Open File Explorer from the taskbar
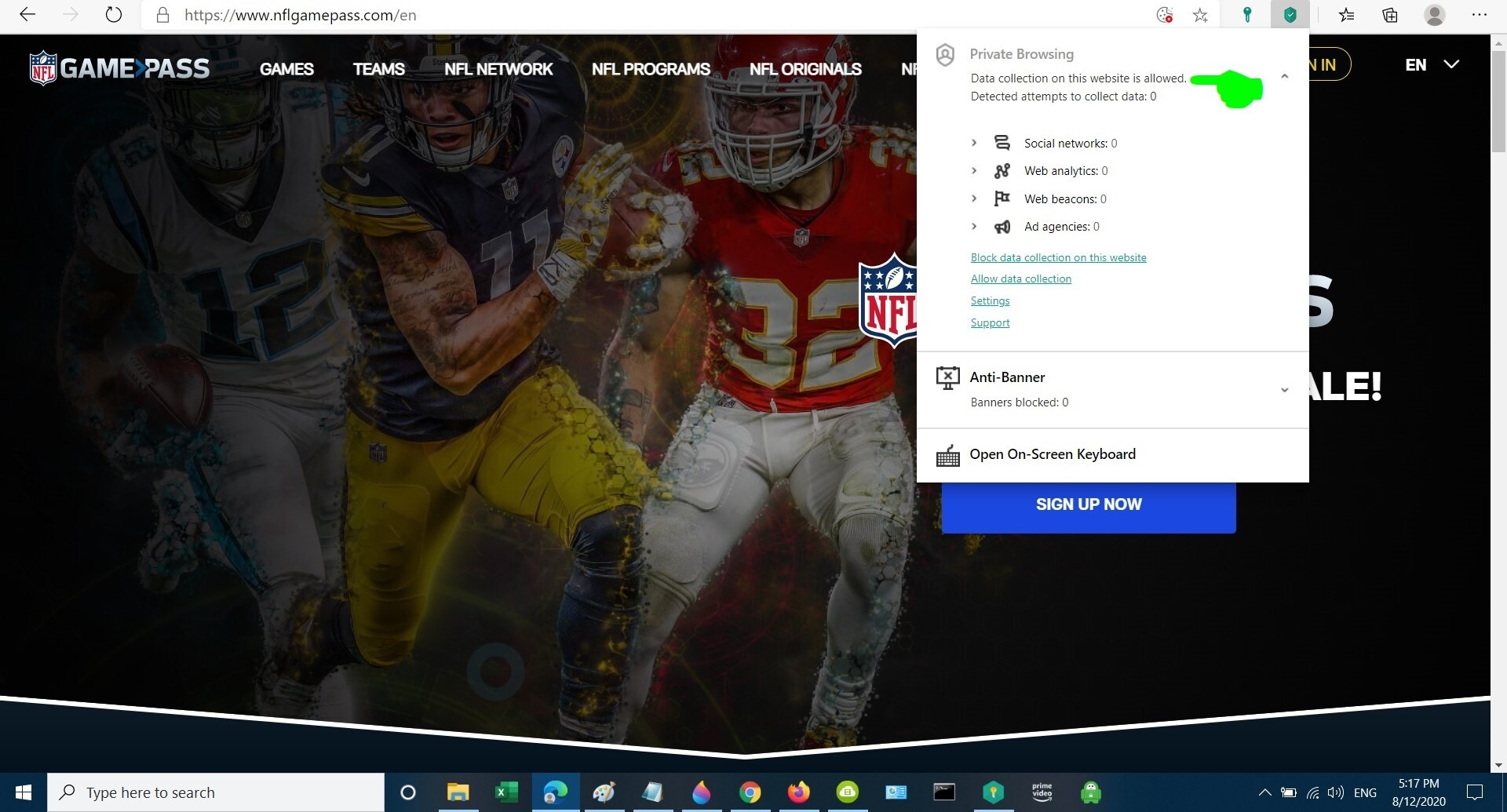Screen dimensions: 1507x812 [458, 792]
